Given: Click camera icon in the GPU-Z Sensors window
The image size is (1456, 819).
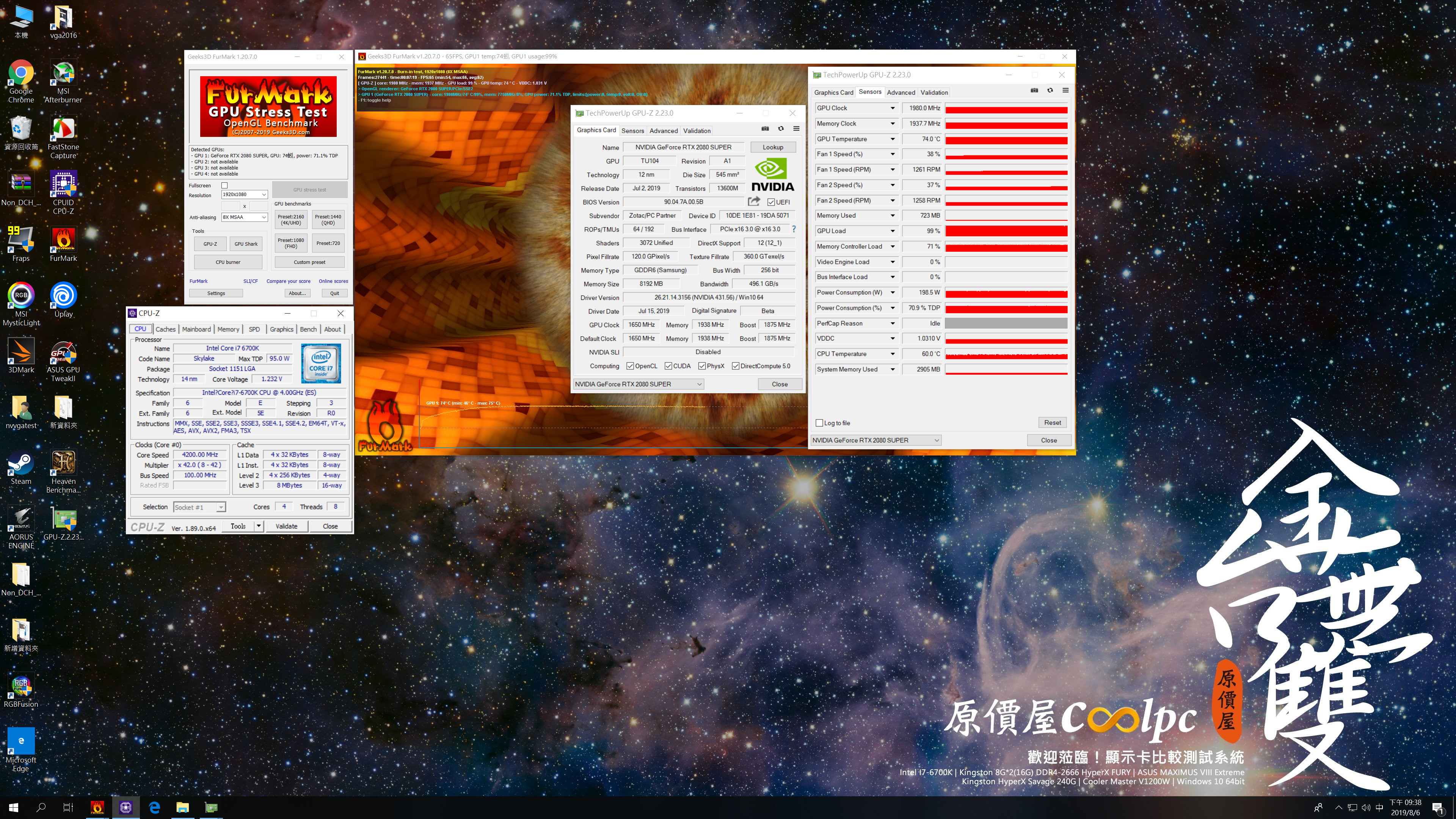Looking at the screenshot, I should click(1034, 91).
